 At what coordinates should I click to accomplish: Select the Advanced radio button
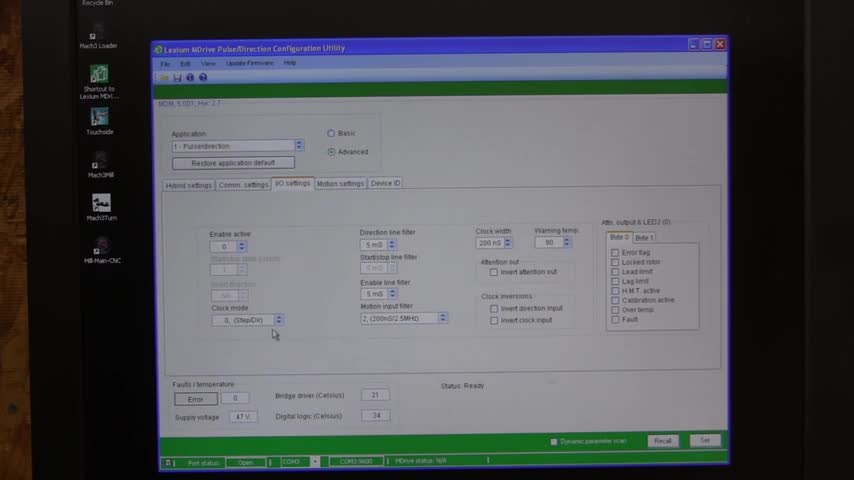coord(331,152)
